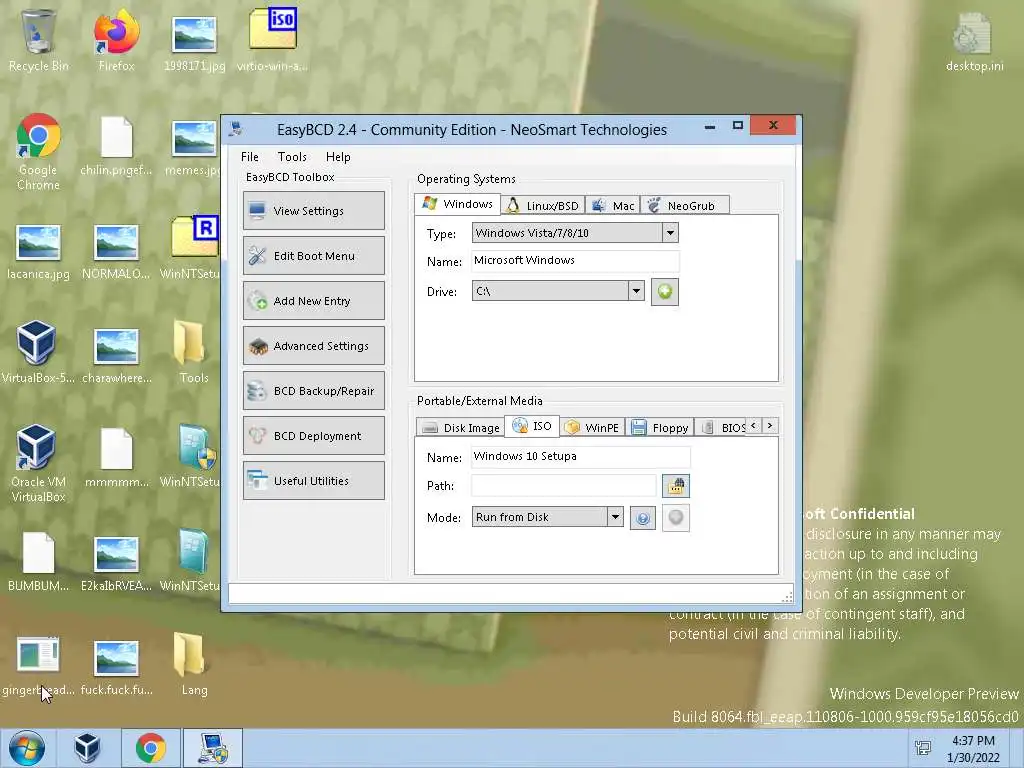The image size is (1024, 768).
Task: Select the Recycle Bin desktop icon
Action: pyautogui.click(x=38, y=40)
